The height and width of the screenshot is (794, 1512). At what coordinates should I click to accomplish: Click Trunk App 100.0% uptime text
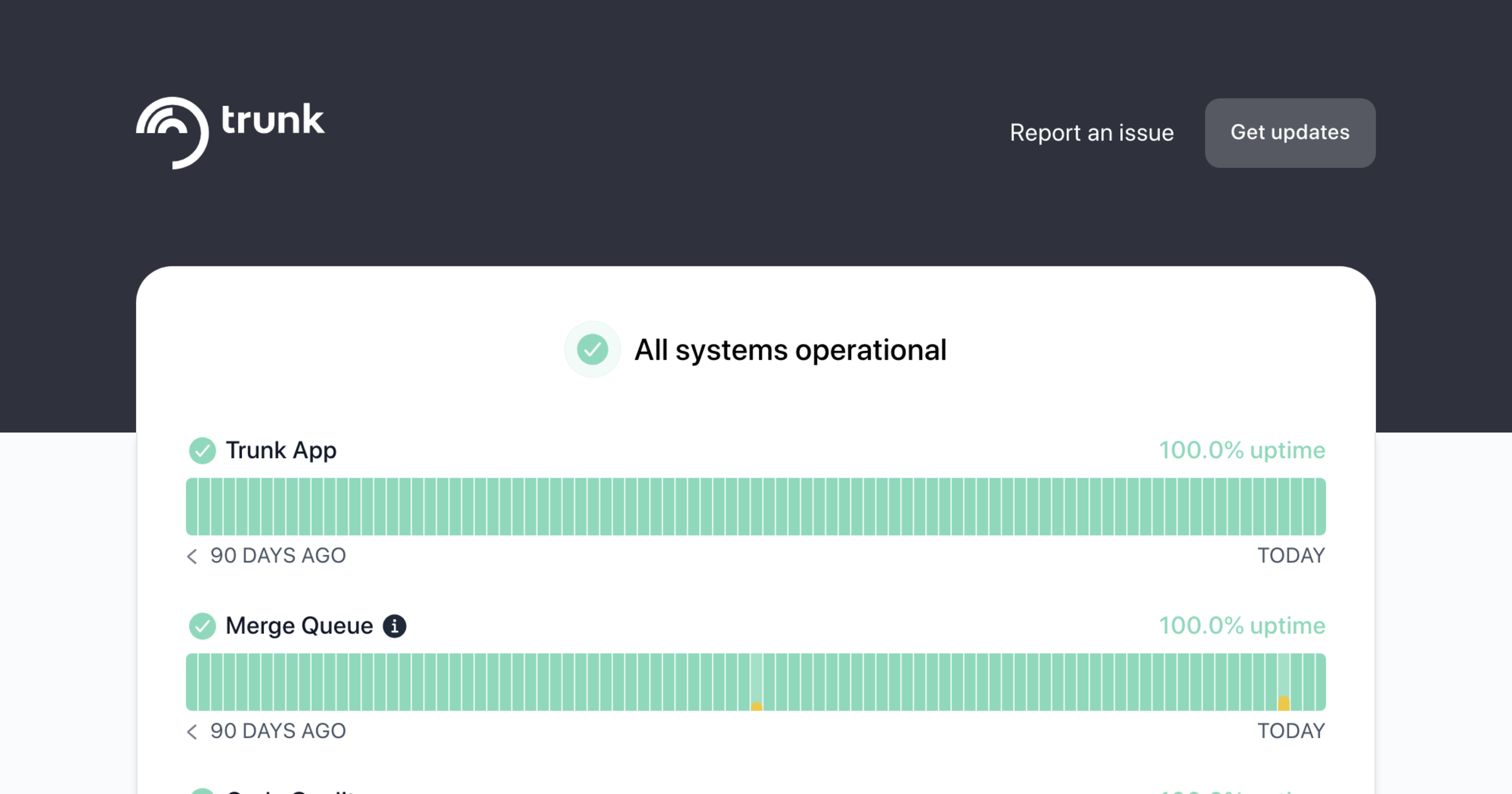1242,451
